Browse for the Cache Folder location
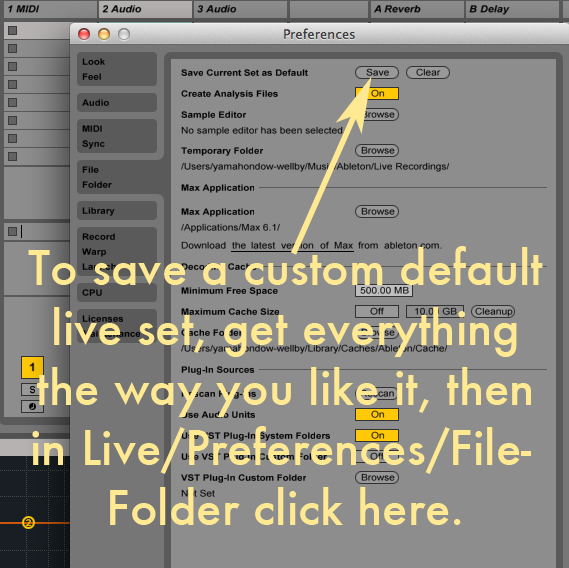569x568 pixels. 377,332
